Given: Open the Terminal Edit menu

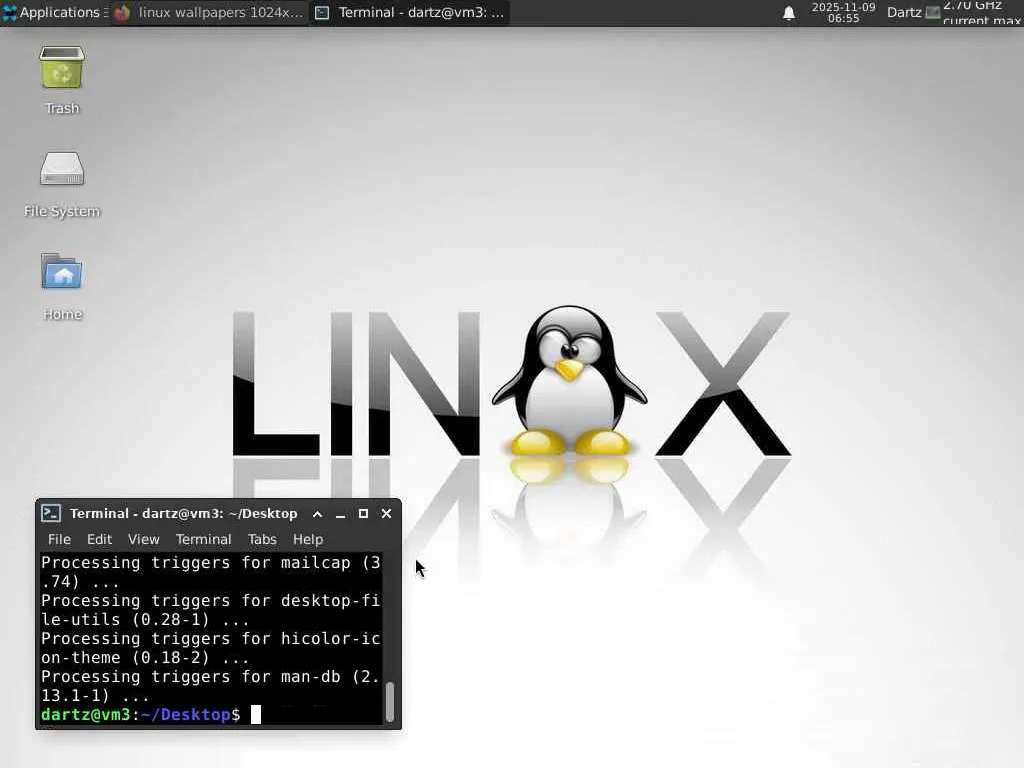Looking at the screenshot, I should (99, 539).
